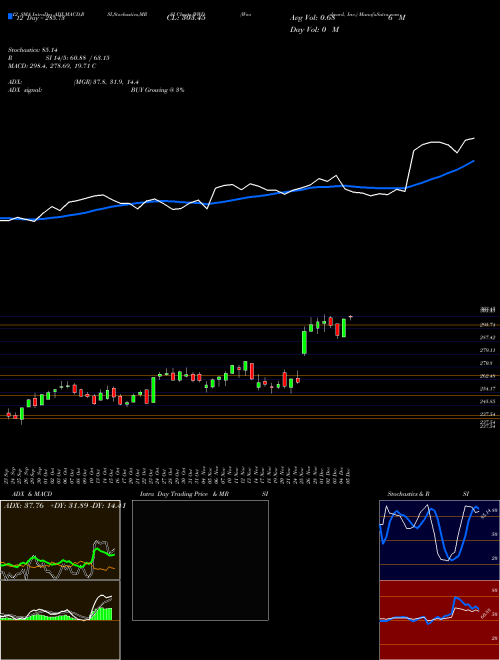
Task: Click the 279.11 price axis label
Action: [489, 350]
